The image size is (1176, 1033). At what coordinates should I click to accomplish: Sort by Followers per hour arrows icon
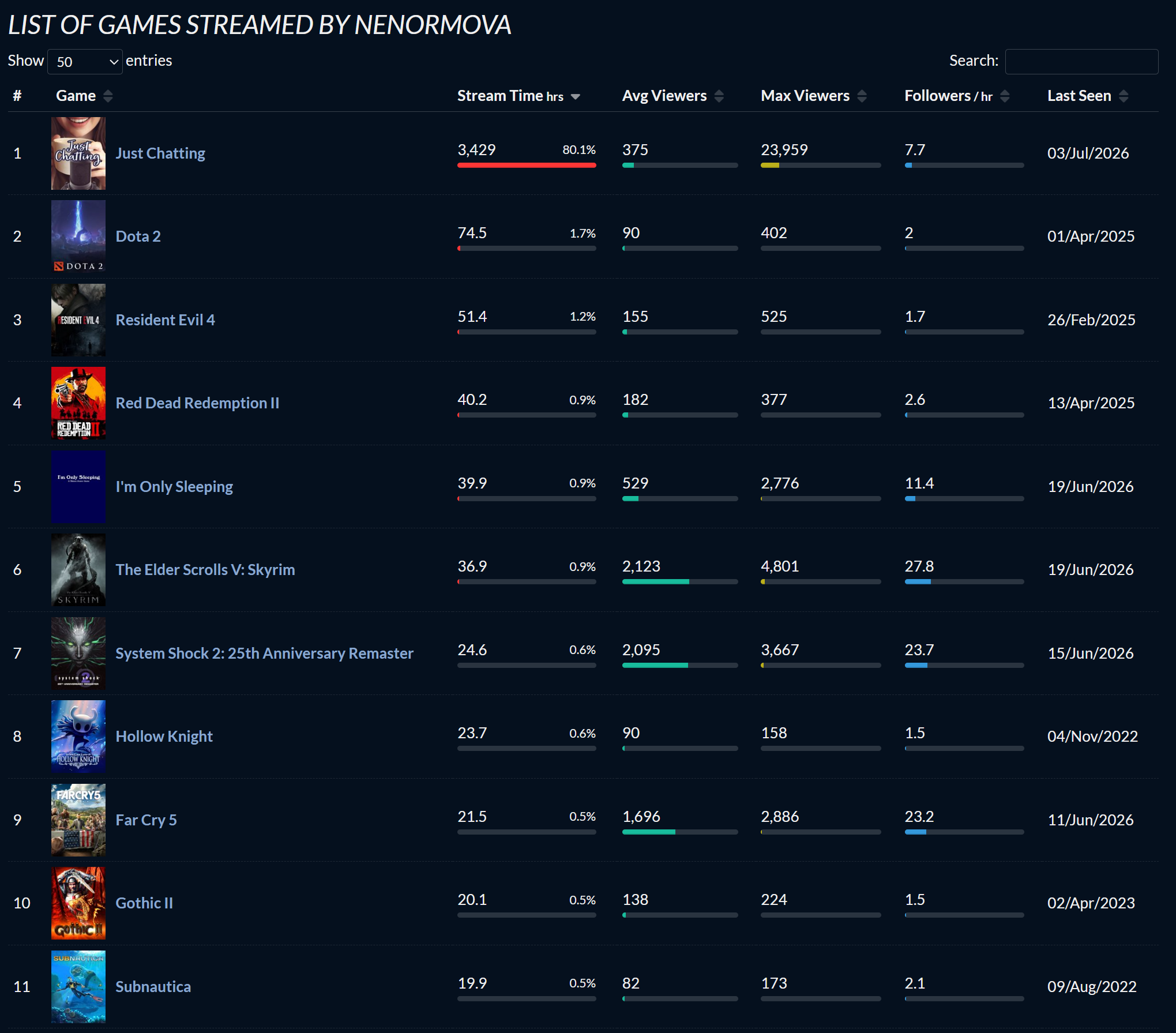point(1005,96)
